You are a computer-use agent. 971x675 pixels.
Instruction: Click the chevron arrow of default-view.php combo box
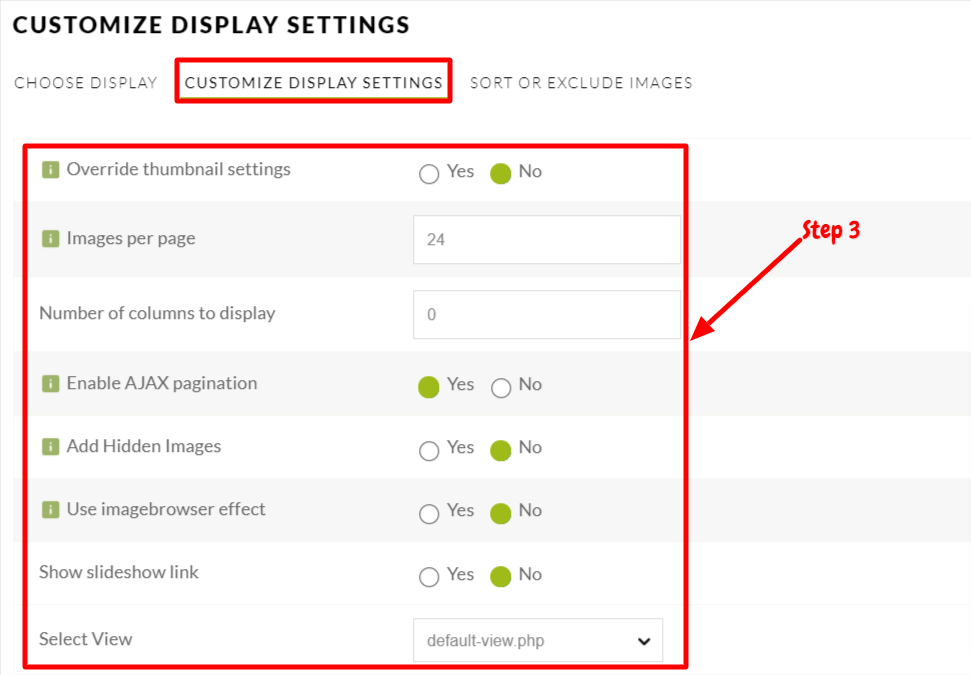pos(644,641)
